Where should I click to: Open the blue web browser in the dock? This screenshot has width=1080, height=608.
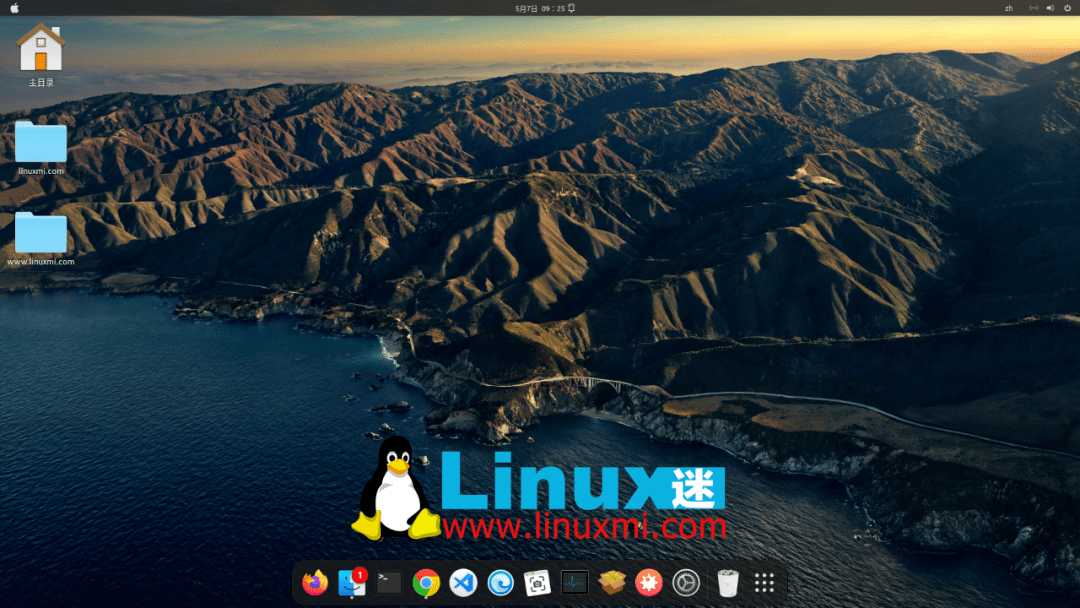pyautogui.click(x=499, y=582)
